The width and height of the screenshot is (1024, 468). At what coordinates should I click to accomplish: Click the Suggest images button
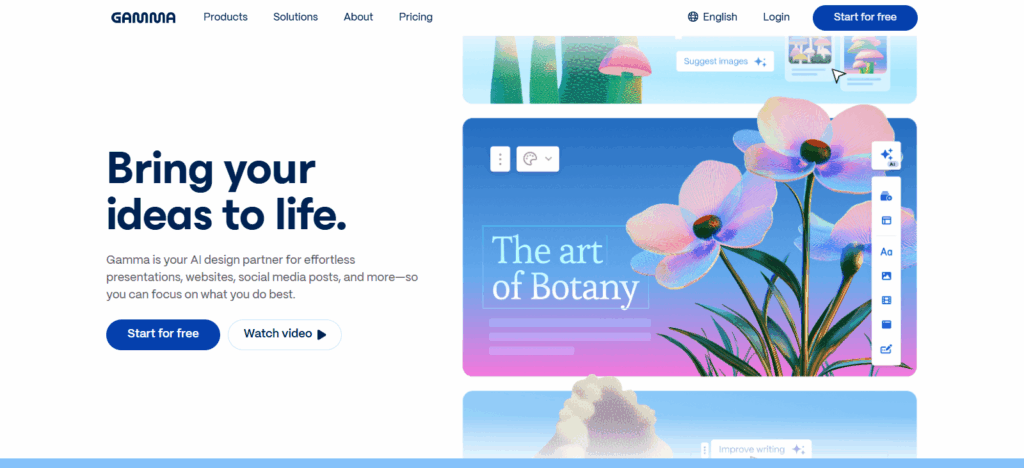pos(725,61)
